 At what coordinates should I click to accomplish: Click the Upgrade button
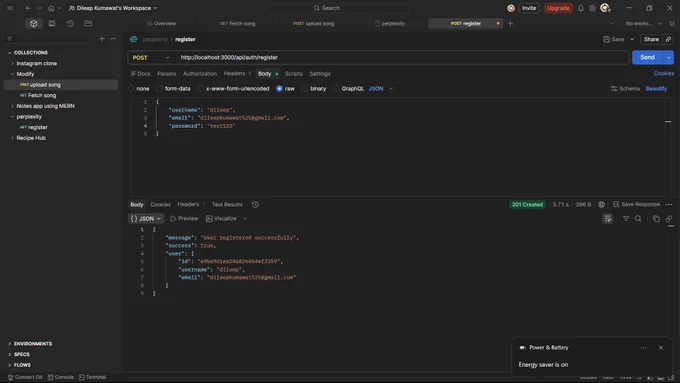point(558,8)
